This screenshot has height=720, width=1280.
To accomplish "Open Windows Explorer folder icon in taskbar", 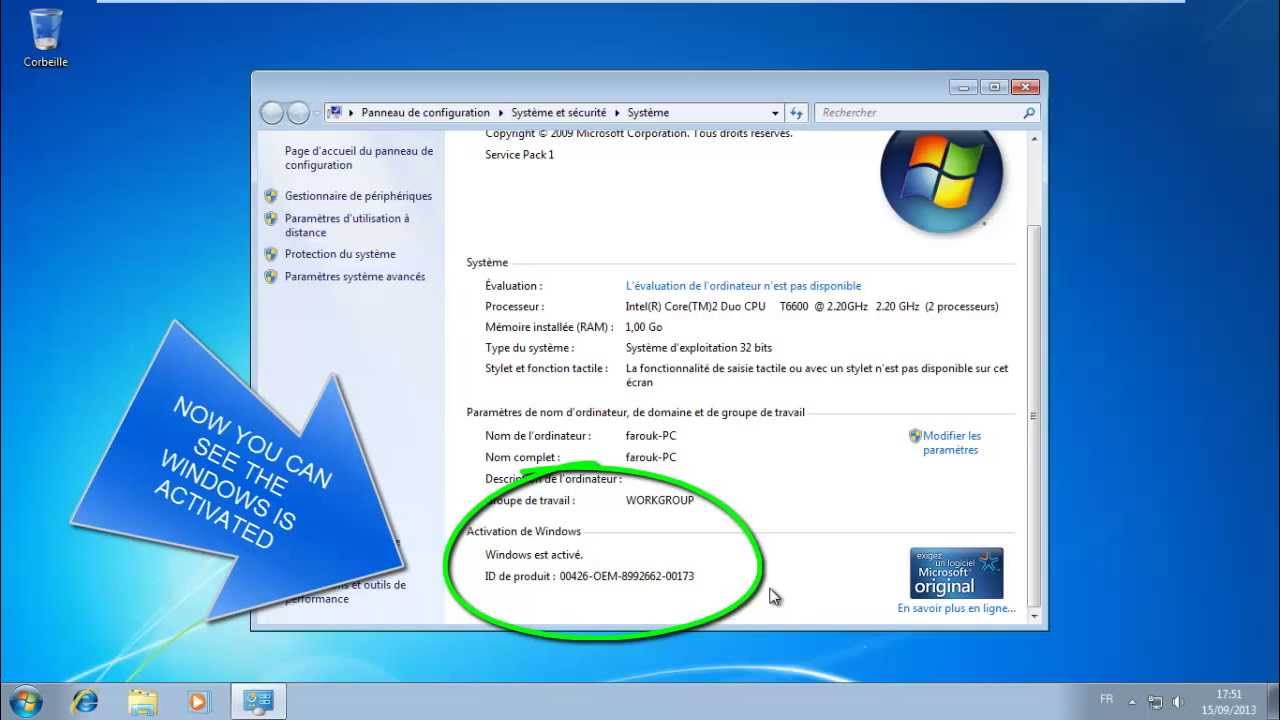I will tap(142, 700).
